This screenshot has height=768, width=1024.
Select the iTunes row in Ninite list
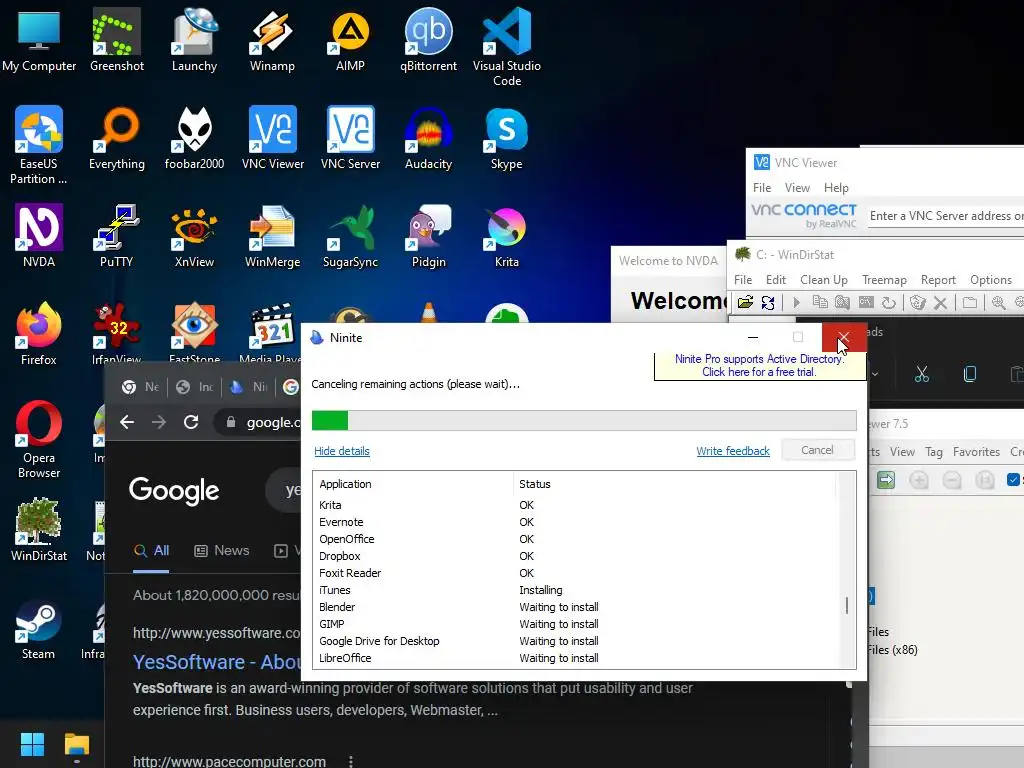tap(575, 590)
